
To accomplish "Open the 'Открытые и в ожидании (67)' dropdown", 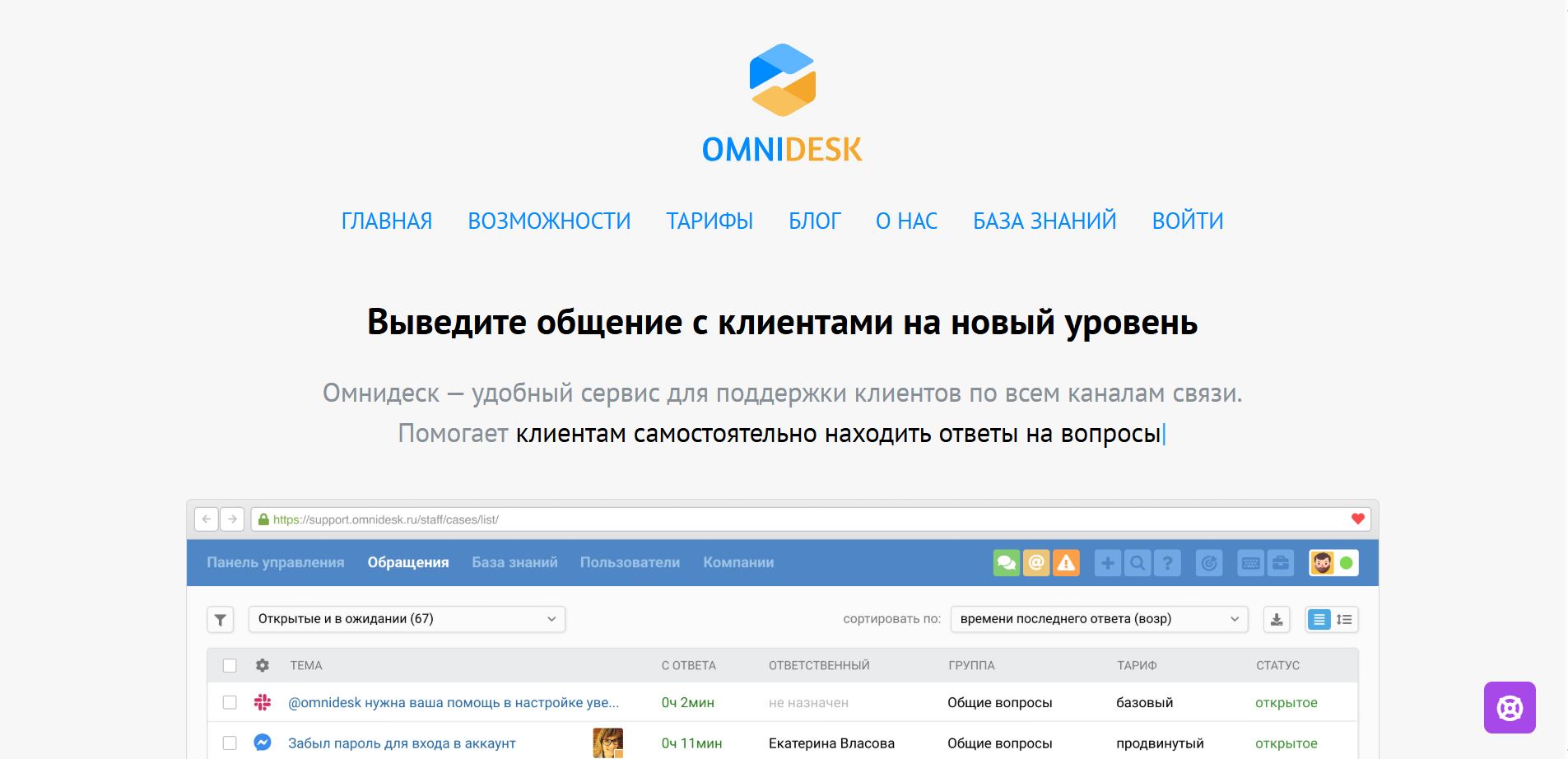I will coord(407,619).
